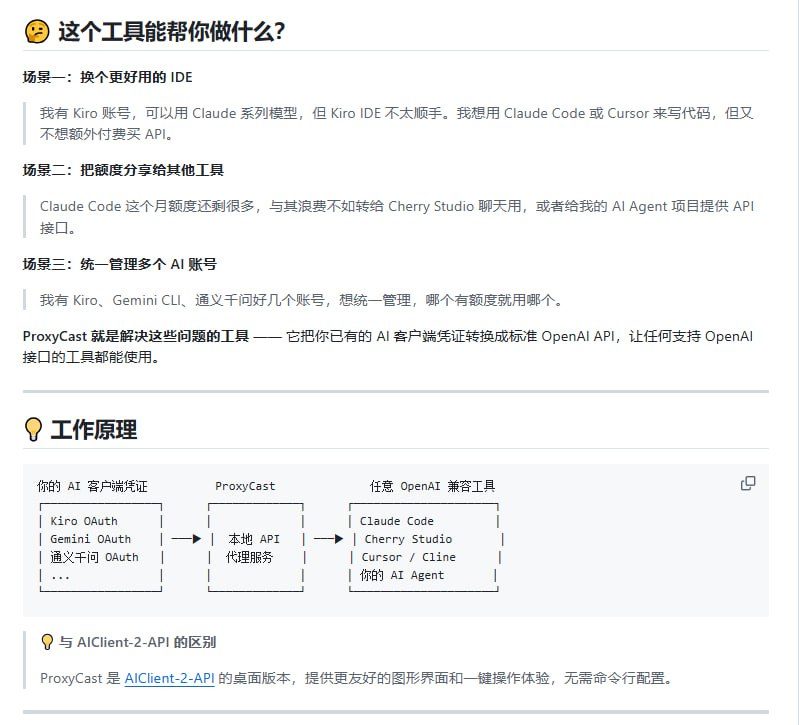Click 你的 AI Agent in diagram box

(x=402, y=575)
